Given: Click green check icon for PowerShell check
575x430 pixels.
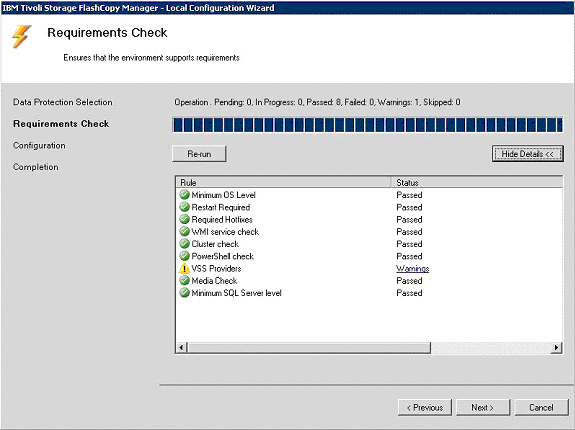Looking at the screenshot, I should [x=184, y=256].
